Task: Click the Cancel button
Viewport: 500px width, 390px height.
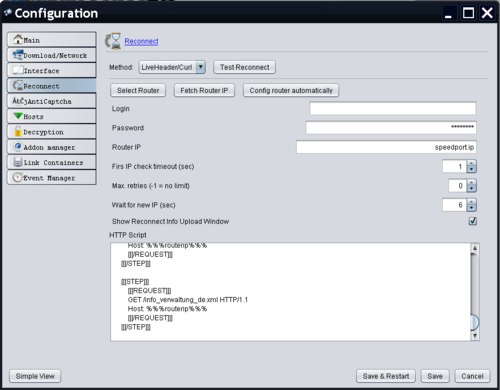Action: click(x=472, y=376)
